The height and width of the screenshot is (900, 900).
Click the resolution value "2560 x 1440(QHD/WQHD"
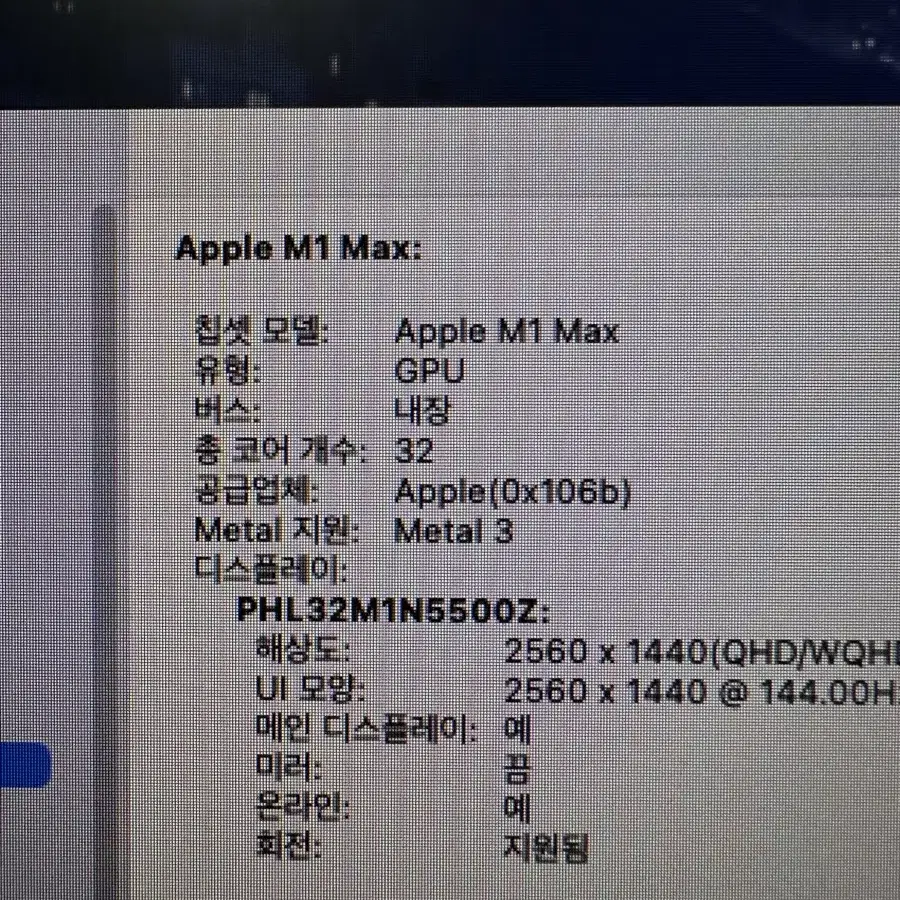(702, 651)
